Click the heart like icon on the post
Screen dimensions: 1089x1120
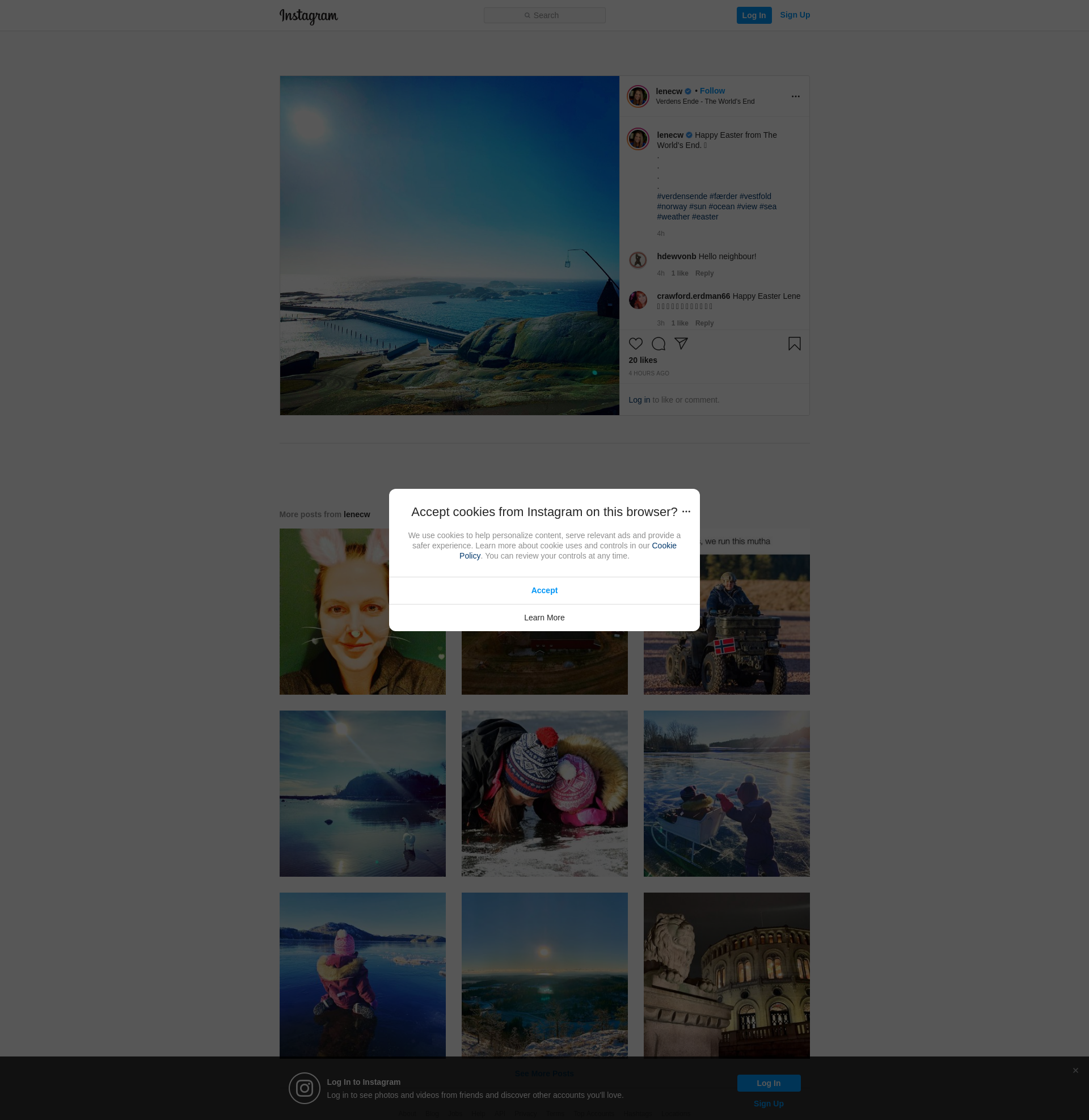(635, 344)
